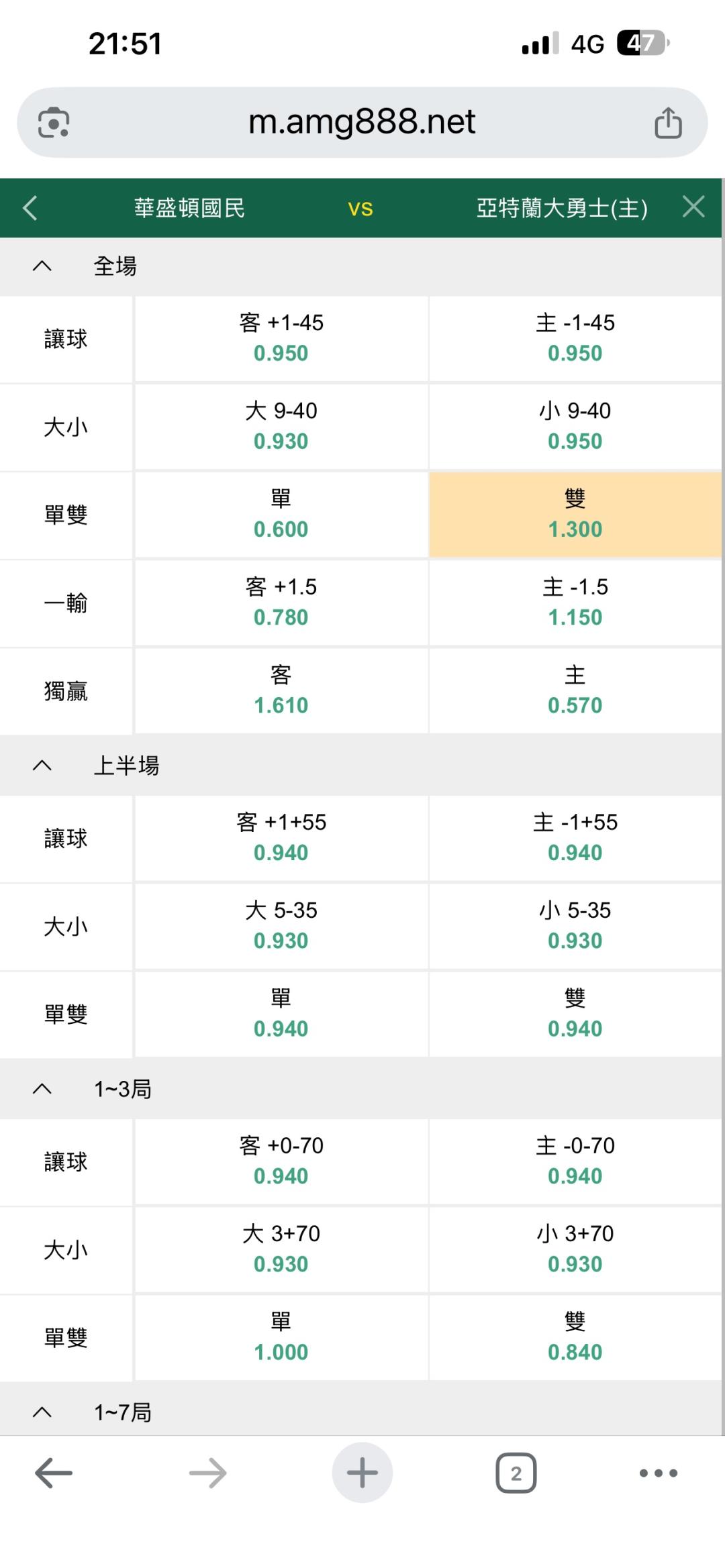Viewport: 725px width, 1568px height.
Task: Deselect highlighted 雙 1.300 bet
Action: pos(575,515)
